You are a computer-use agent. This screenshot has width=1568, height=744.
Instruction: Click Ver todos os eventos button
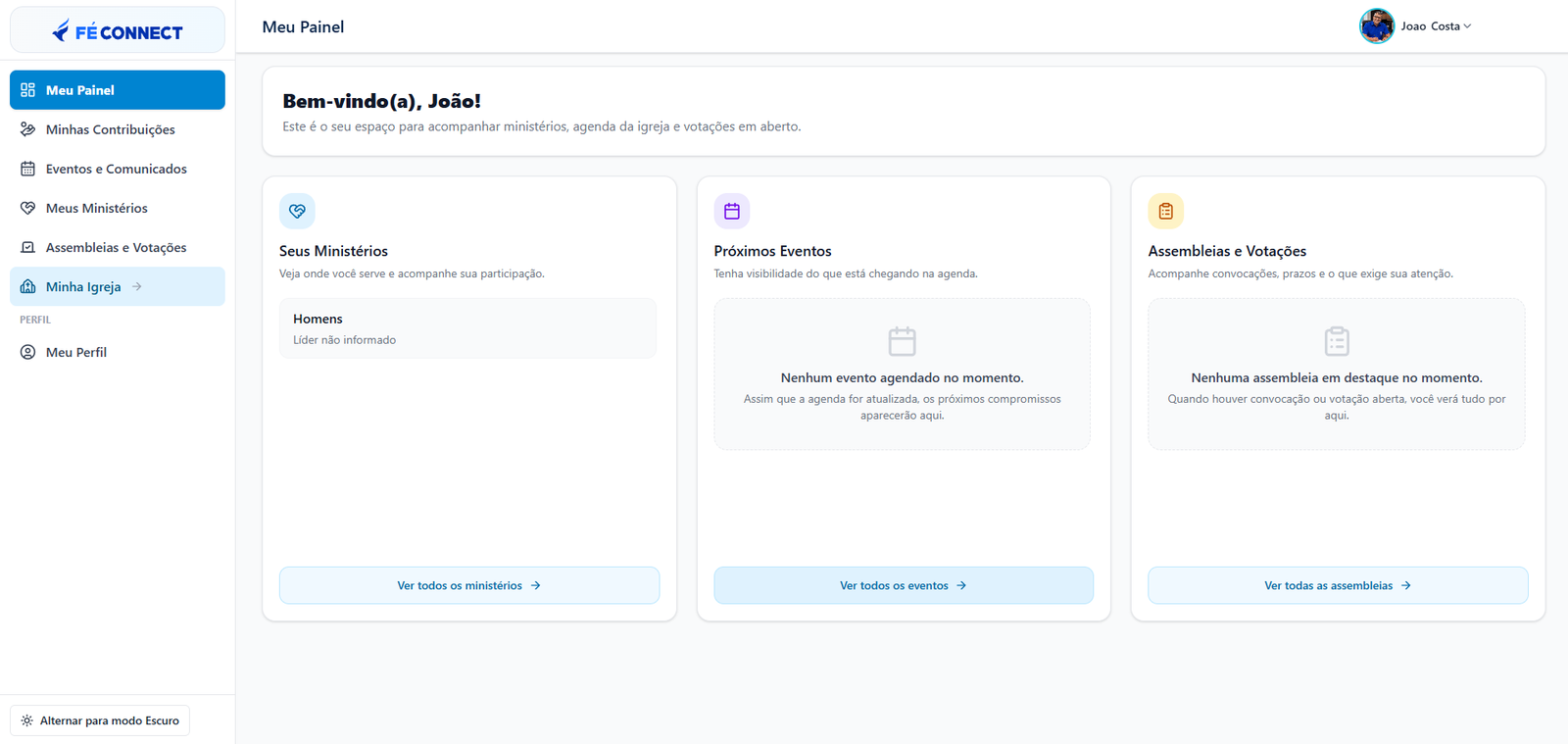pos(904,585)
